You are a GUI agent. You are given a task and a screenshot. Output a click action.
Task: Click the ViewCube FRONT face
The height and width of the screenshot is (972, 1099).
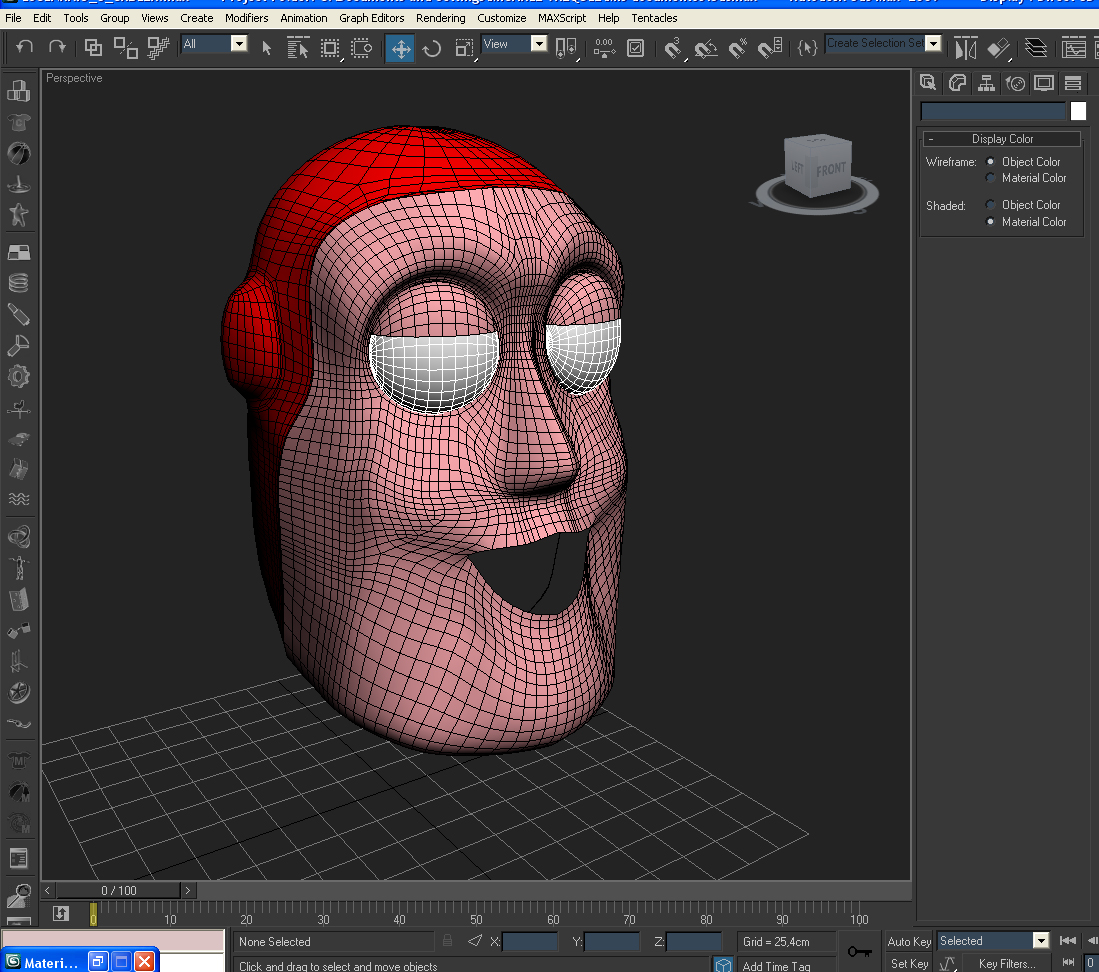[x=832, y=169]
